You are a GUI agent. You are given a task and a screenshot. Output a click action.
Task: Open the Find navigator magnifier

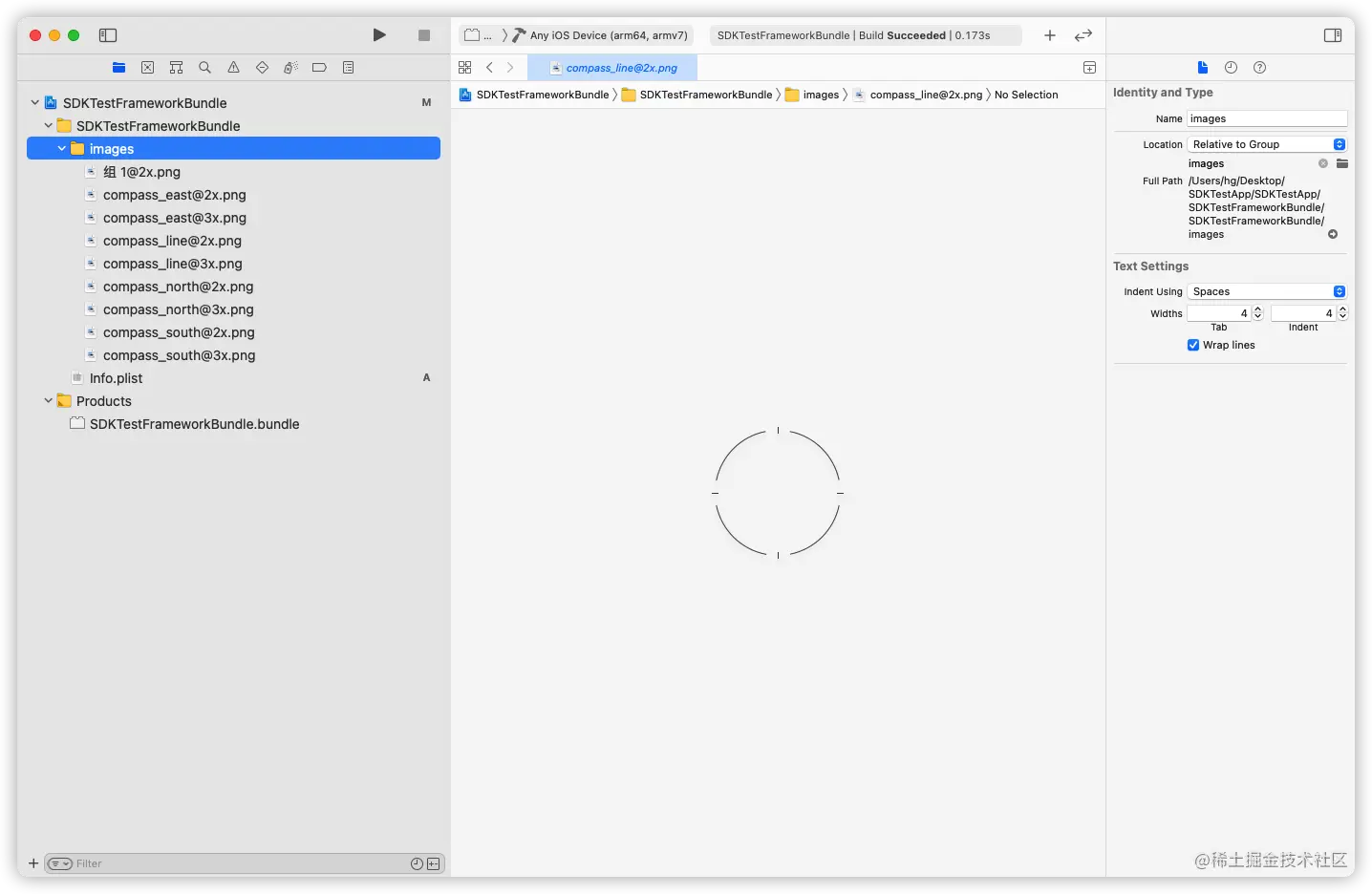tap(204, 68)
